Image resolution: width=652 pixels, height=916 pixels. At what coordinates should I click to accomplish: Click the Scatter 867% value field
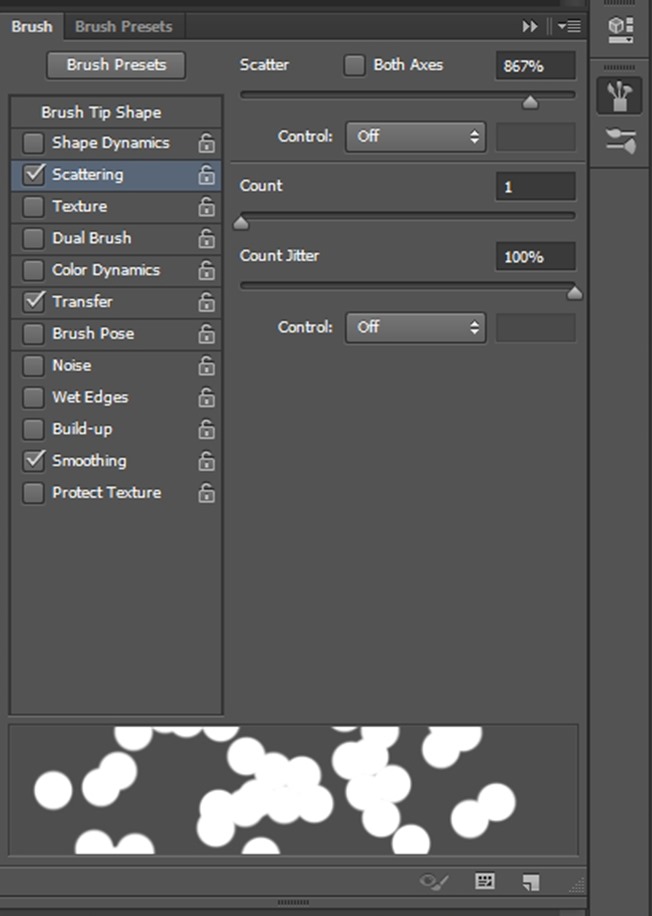536,65
